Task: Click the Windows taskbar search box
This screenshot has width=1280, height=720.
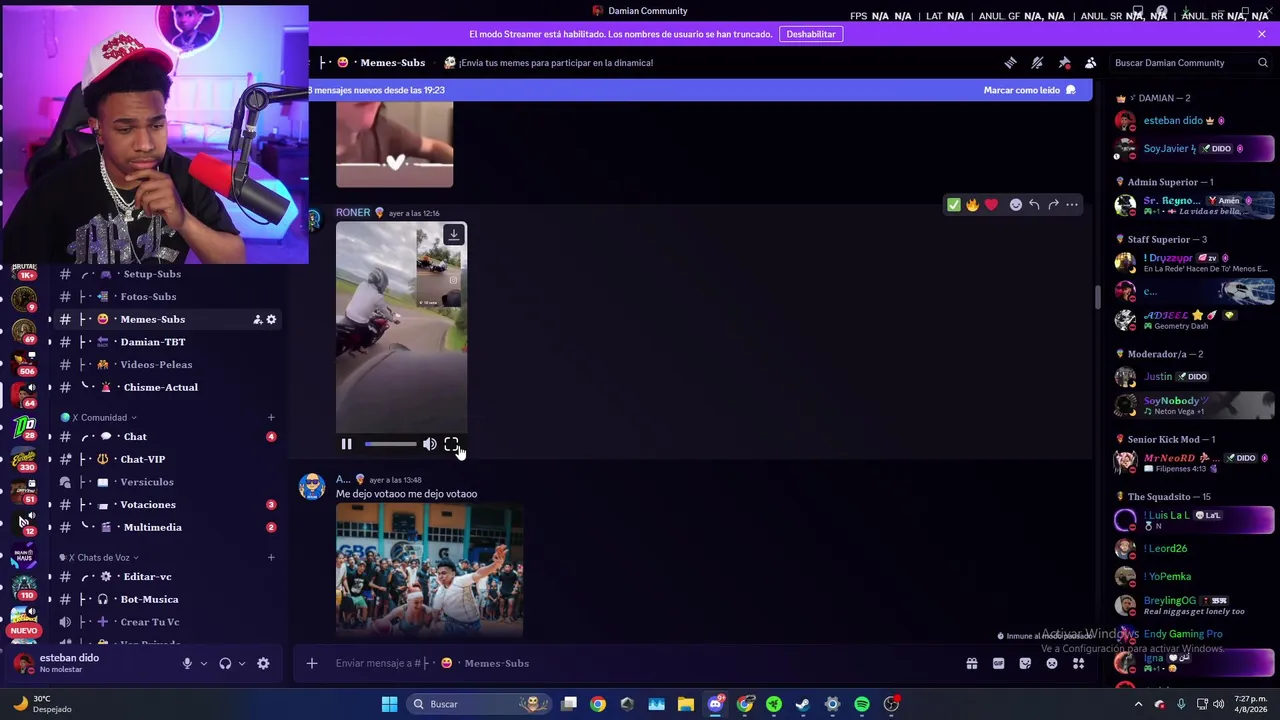Action: coord(480,704)
